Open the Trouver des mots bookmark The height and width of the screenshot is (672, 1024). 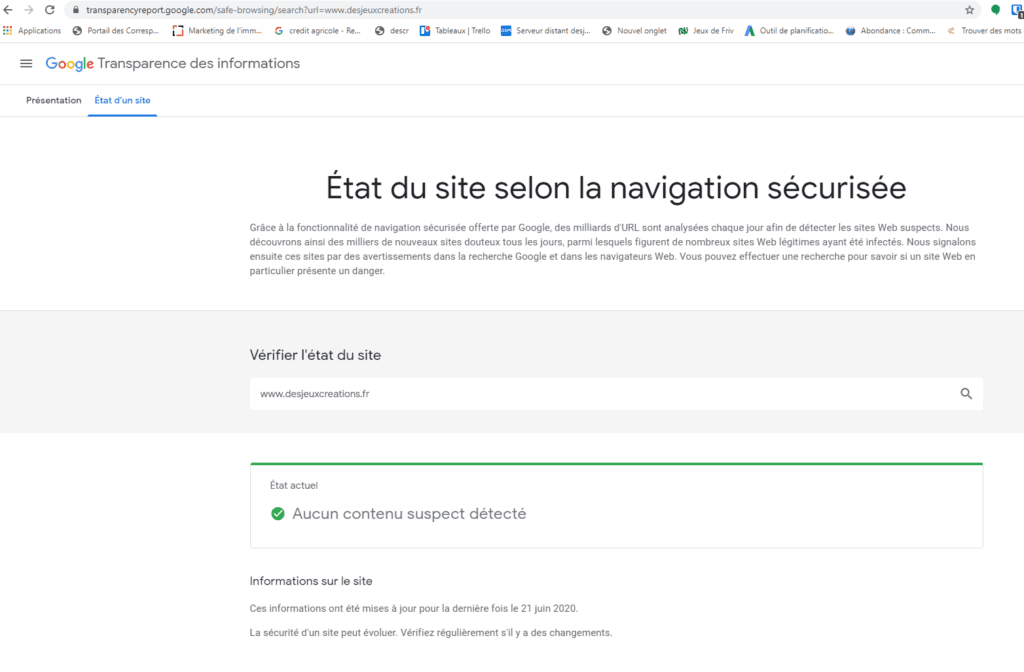point(984,31)
